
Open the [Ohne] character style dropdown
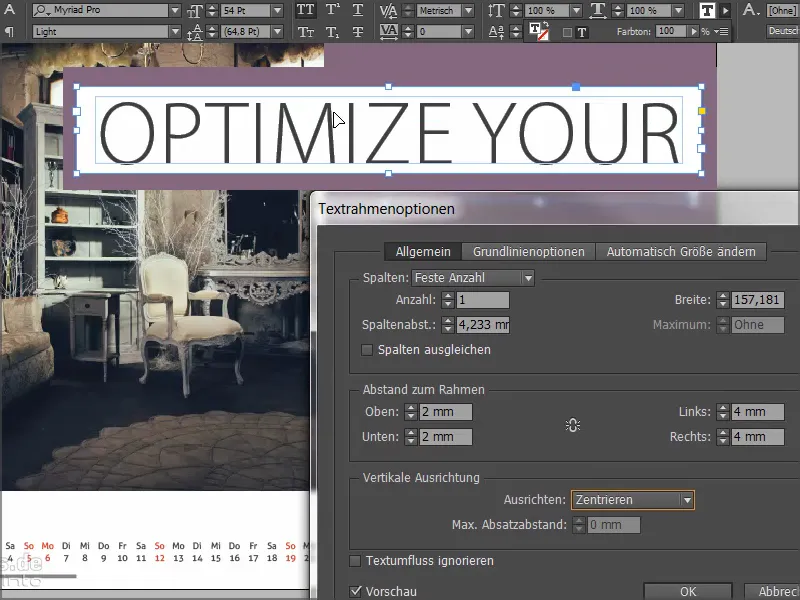pos(783,10)
